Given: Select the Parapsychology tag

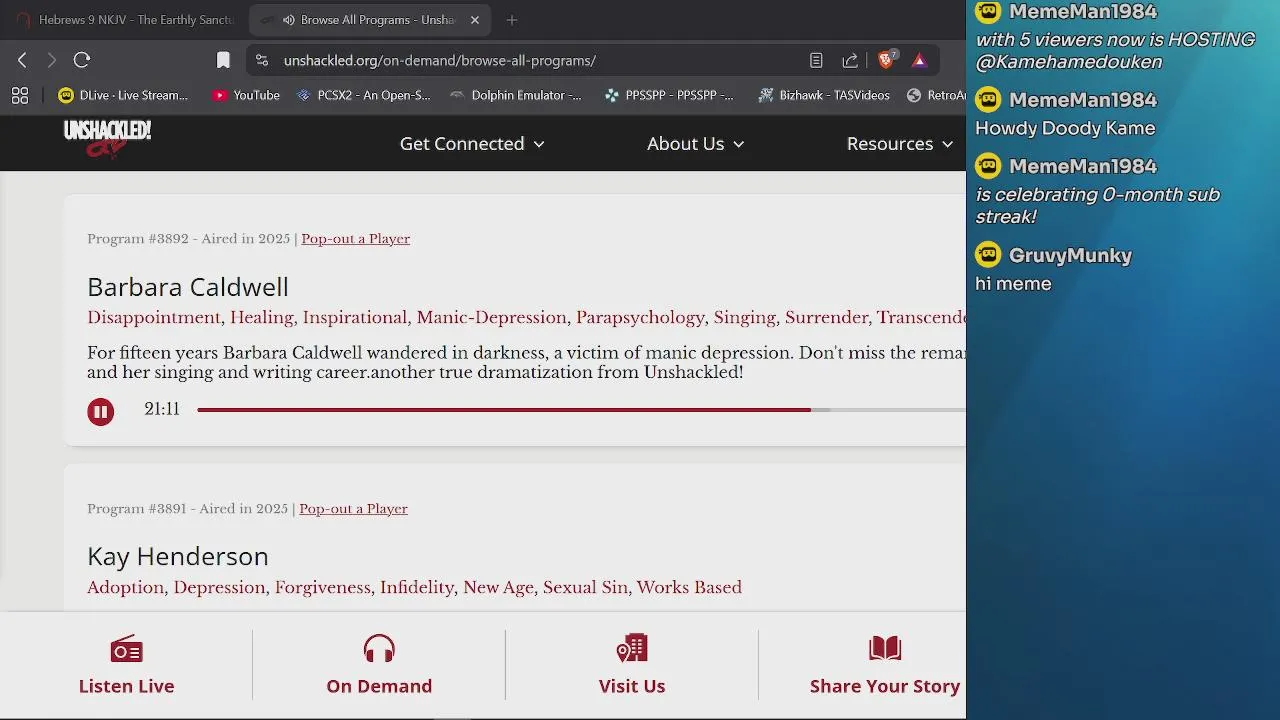Looking at the screenshot, I should [640, 318].
